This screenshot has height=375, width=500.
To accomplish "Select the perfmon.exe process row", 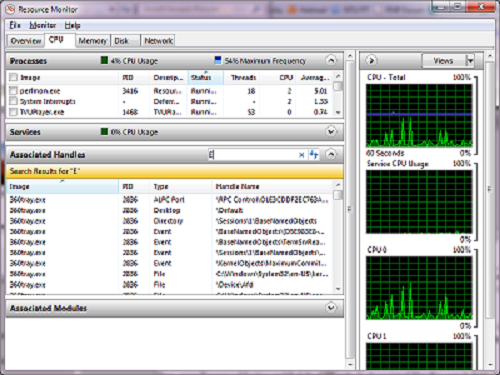I will tap(170, 91).
